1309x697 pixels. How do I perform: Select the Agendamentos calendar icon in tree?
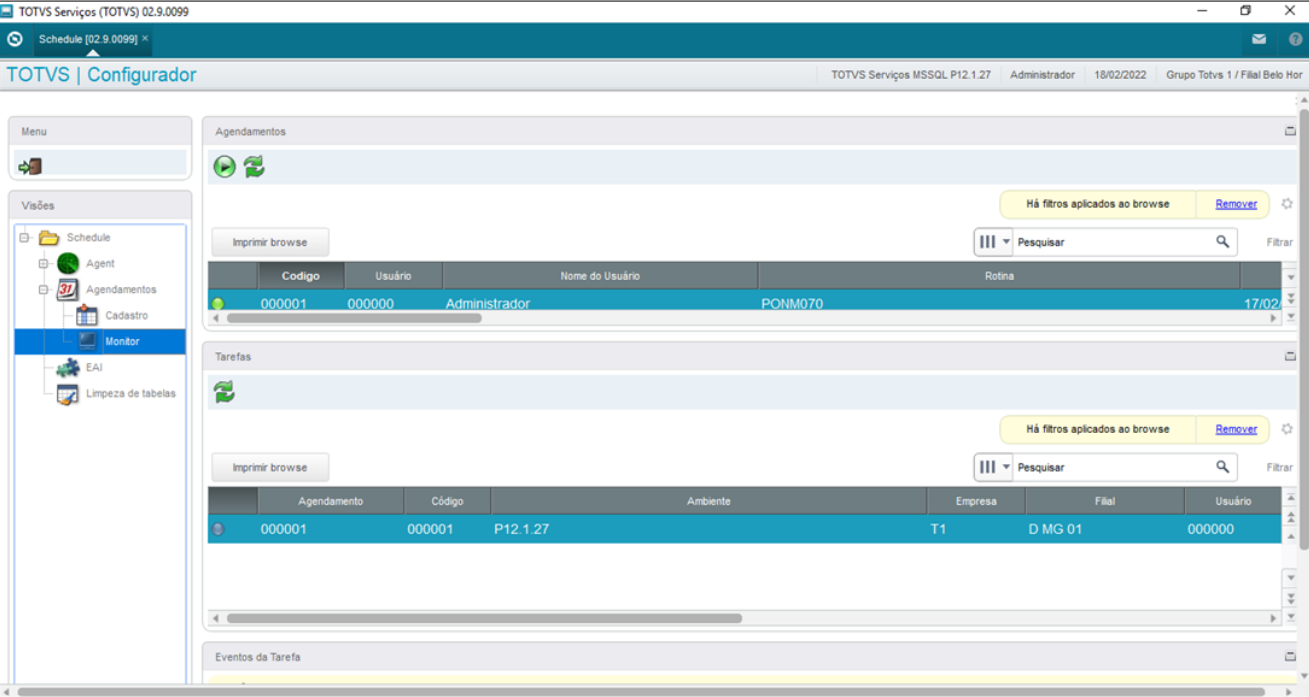[68, 290]
